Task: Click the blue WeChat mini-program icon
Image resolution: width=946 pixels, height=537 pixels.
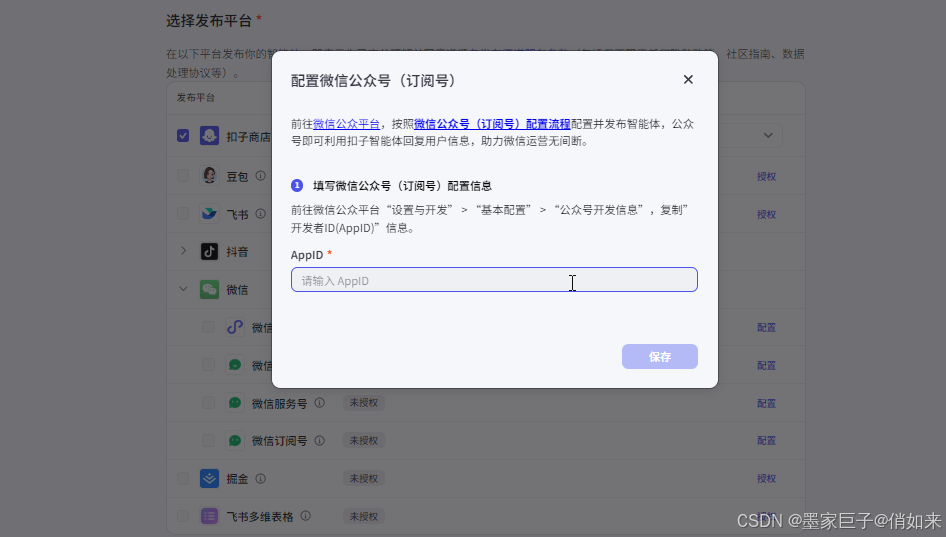Action: [x=235, y=327]
